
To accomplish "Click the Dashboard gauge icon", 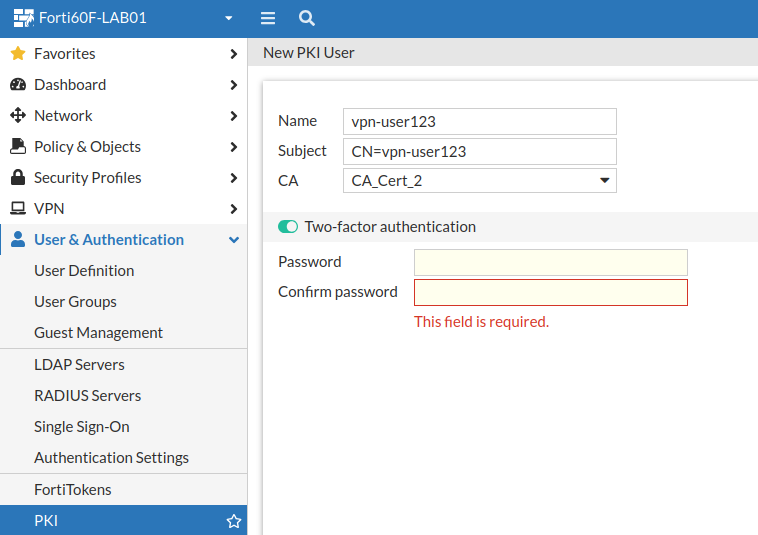I will (17, 85).
